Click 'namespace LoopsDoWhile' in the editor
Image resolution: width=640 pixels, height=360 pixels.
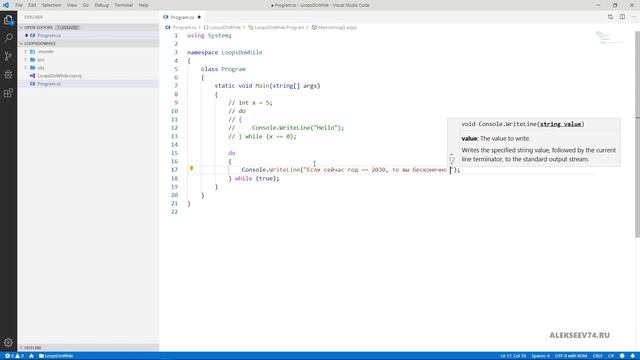click(x=224, y=52)
